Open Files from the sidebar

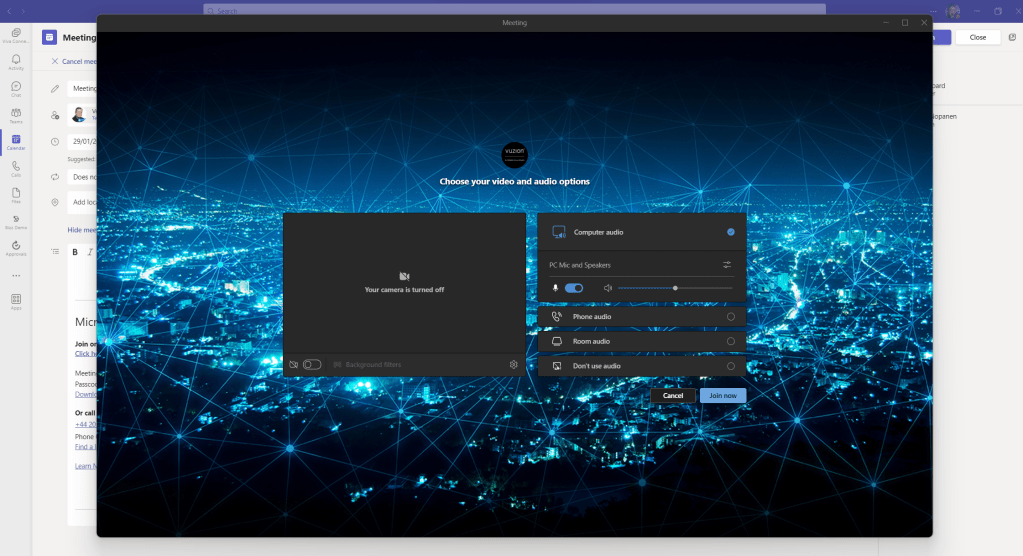point(16,194)
